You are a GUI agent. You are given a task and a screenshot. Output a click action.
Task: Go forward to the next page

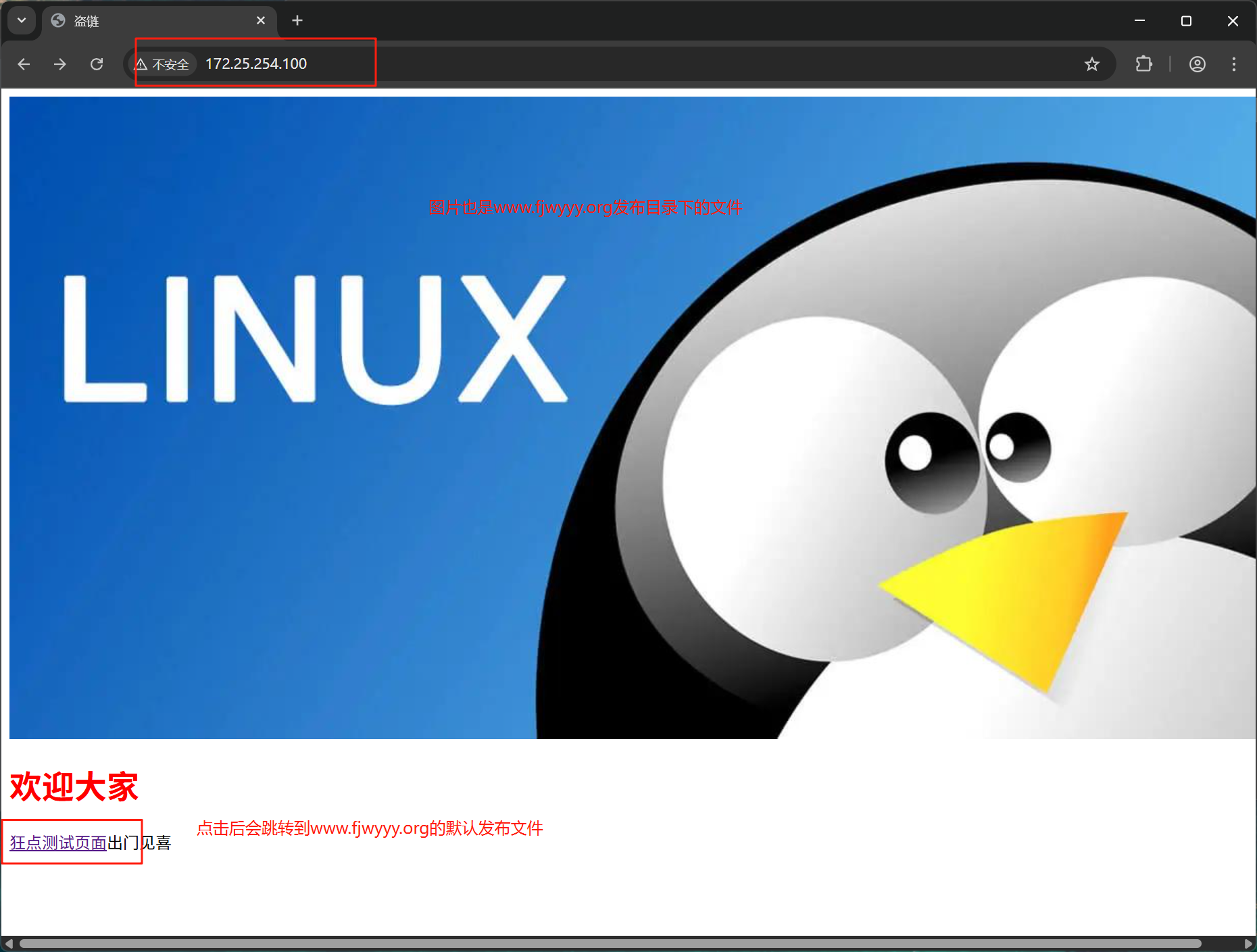point(60,64)
